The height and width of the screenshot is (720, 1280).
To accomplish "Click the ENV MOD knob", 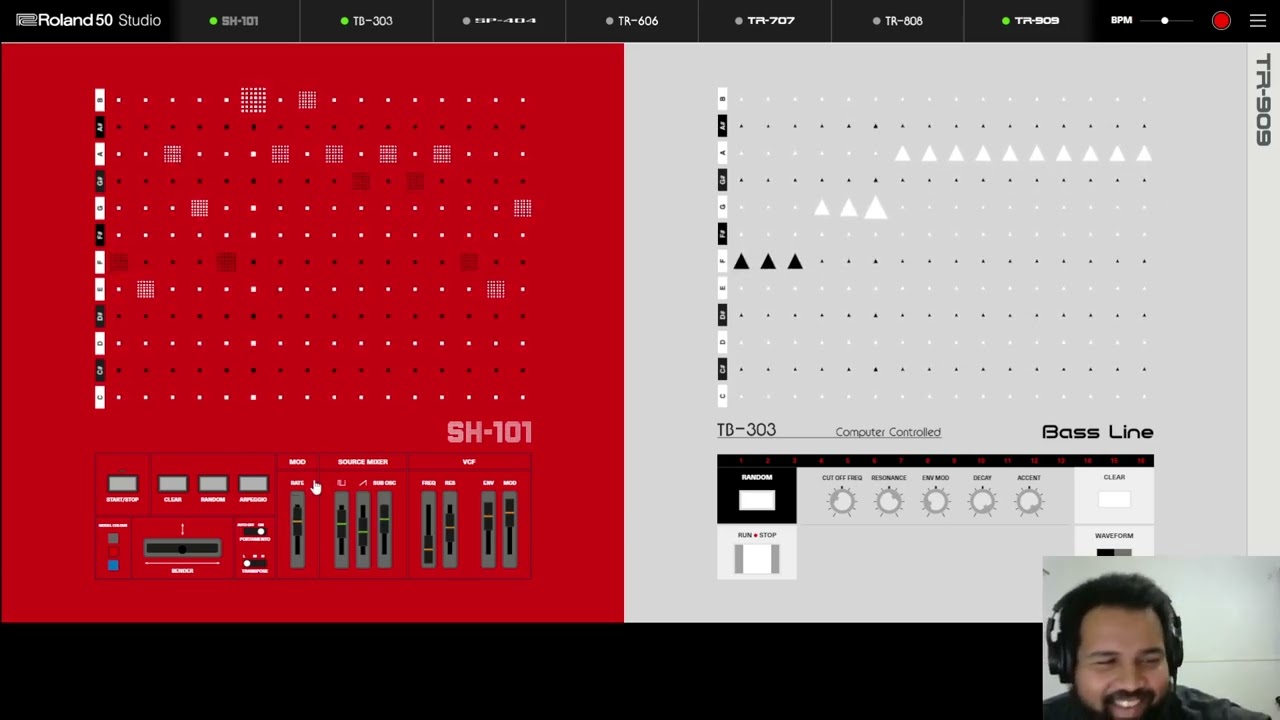I will pyautogui.click(x=935, y=502).
